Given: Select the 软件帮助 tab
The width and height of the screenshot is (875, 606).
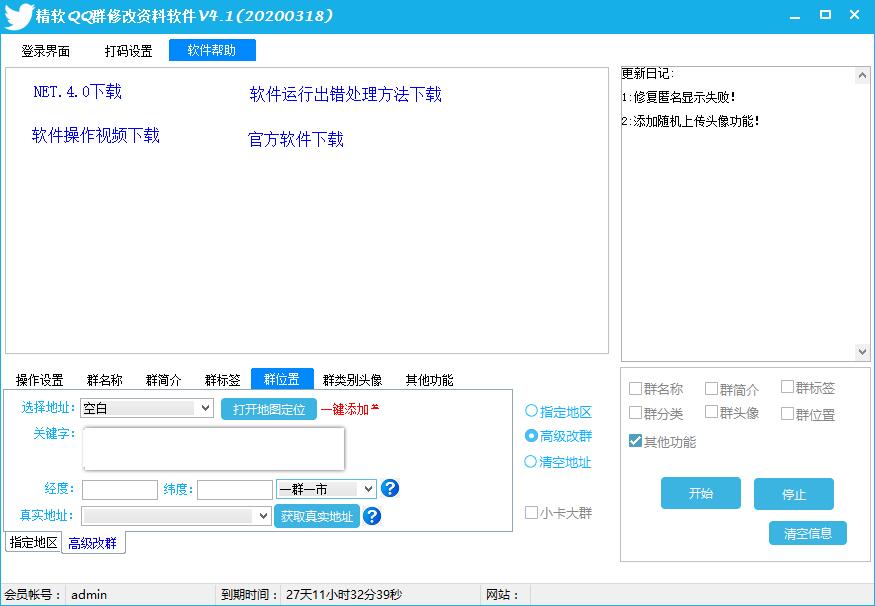Looking at the screenshot, I should click(x=212, y=50).
